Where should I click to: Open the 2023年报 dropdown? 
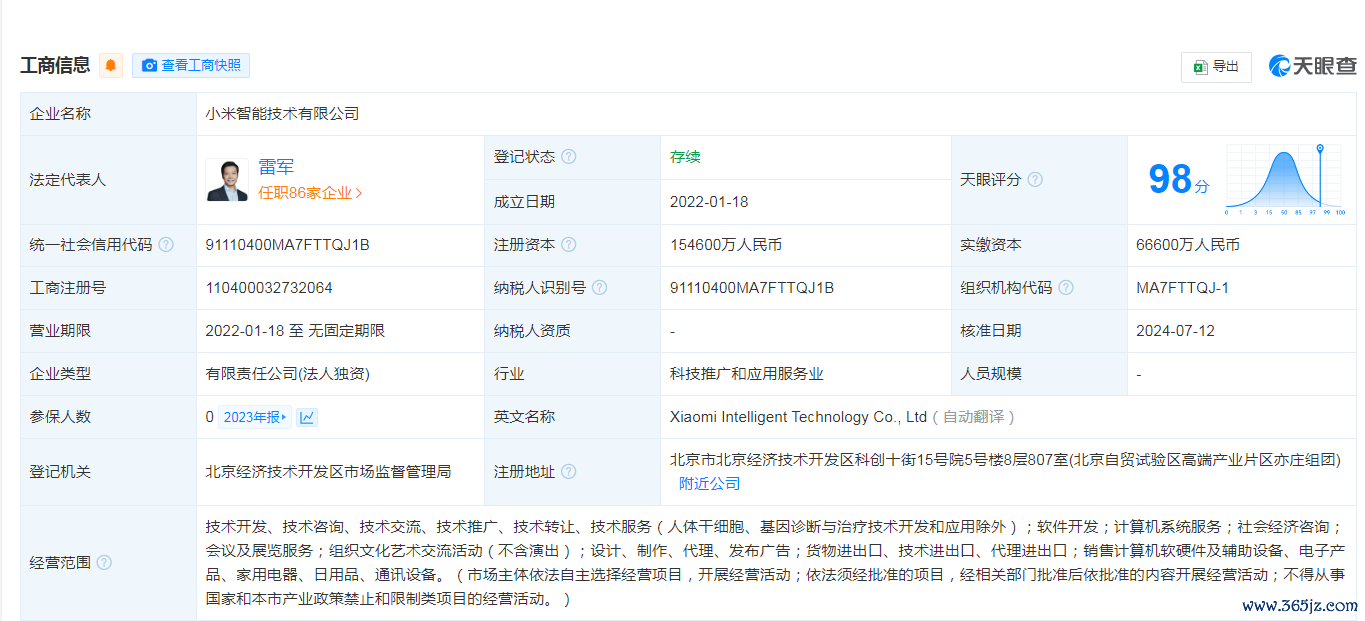pyautogui.click(x=254, y=417)
